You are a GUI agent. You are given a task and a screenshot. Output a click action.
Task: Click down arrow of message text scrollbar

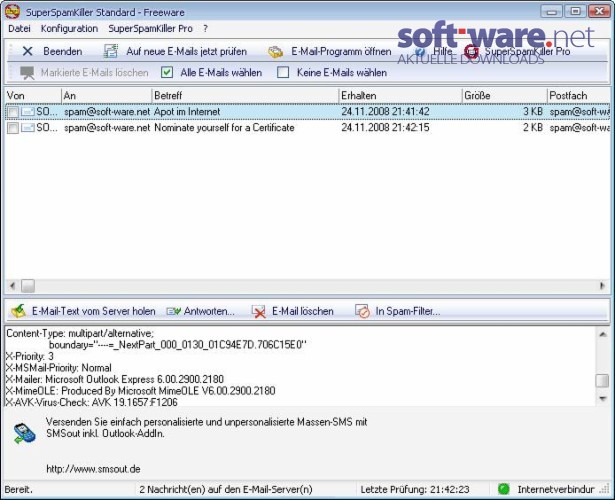click(602, 399)
